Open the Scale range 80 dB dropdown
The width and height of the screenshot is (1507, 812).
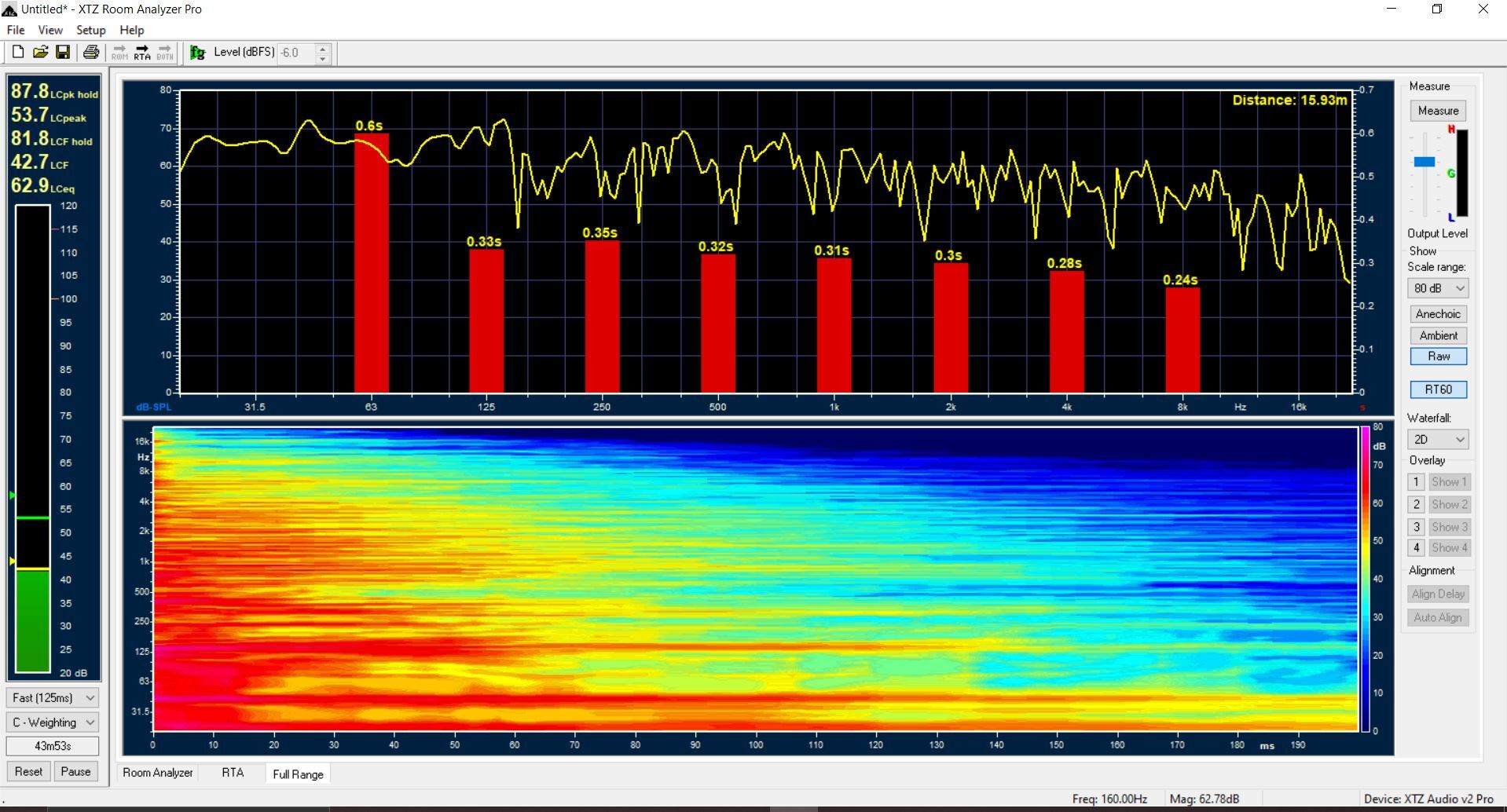1438,288
